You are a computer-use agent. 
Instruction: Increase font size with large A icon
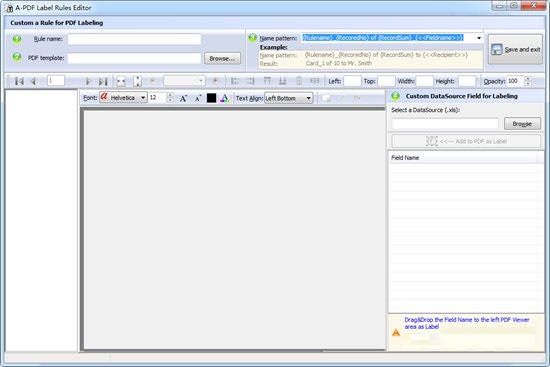click(183, 98)
